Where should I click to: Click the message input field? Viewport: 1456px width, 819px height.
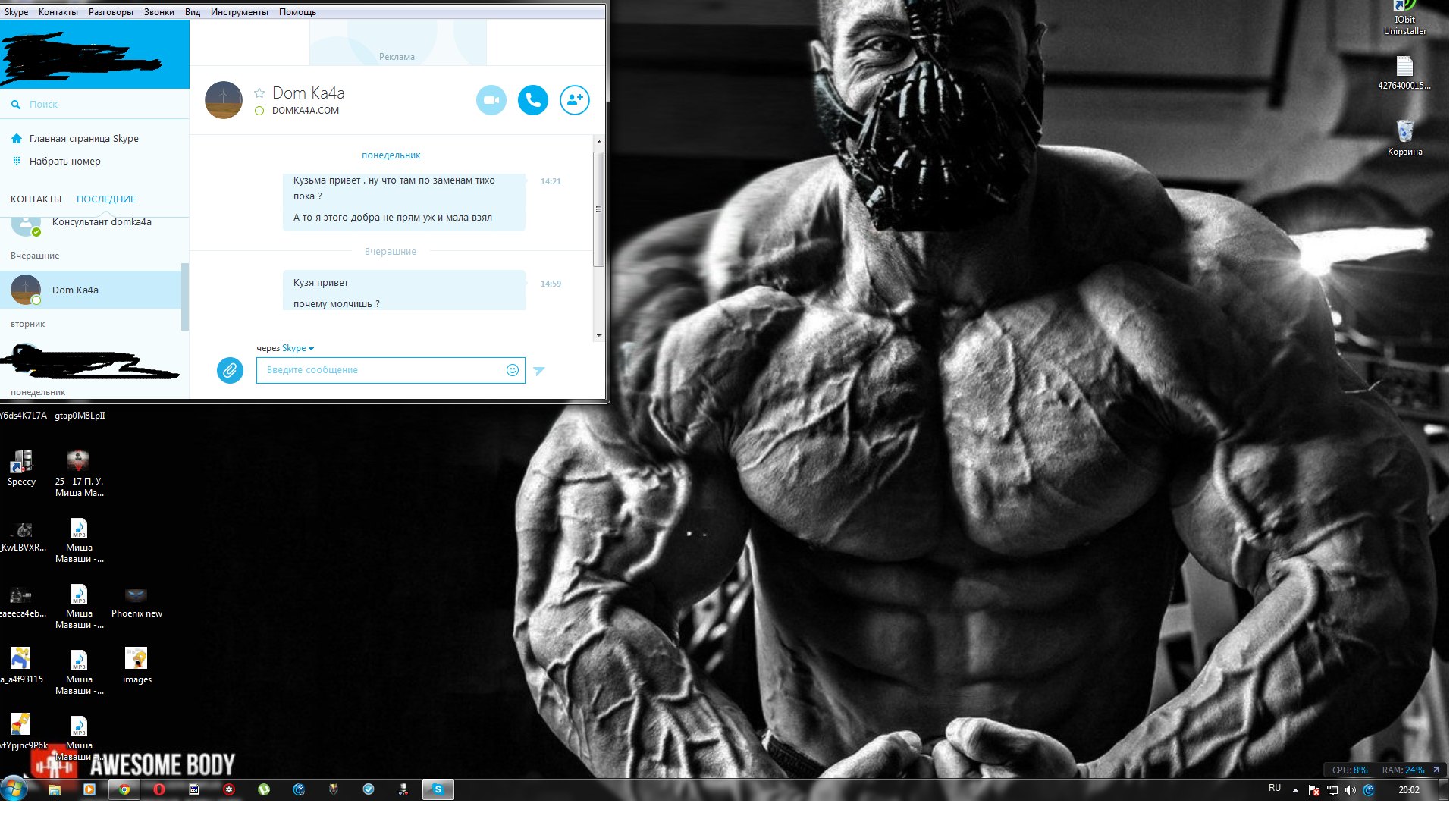pos(379,370)
